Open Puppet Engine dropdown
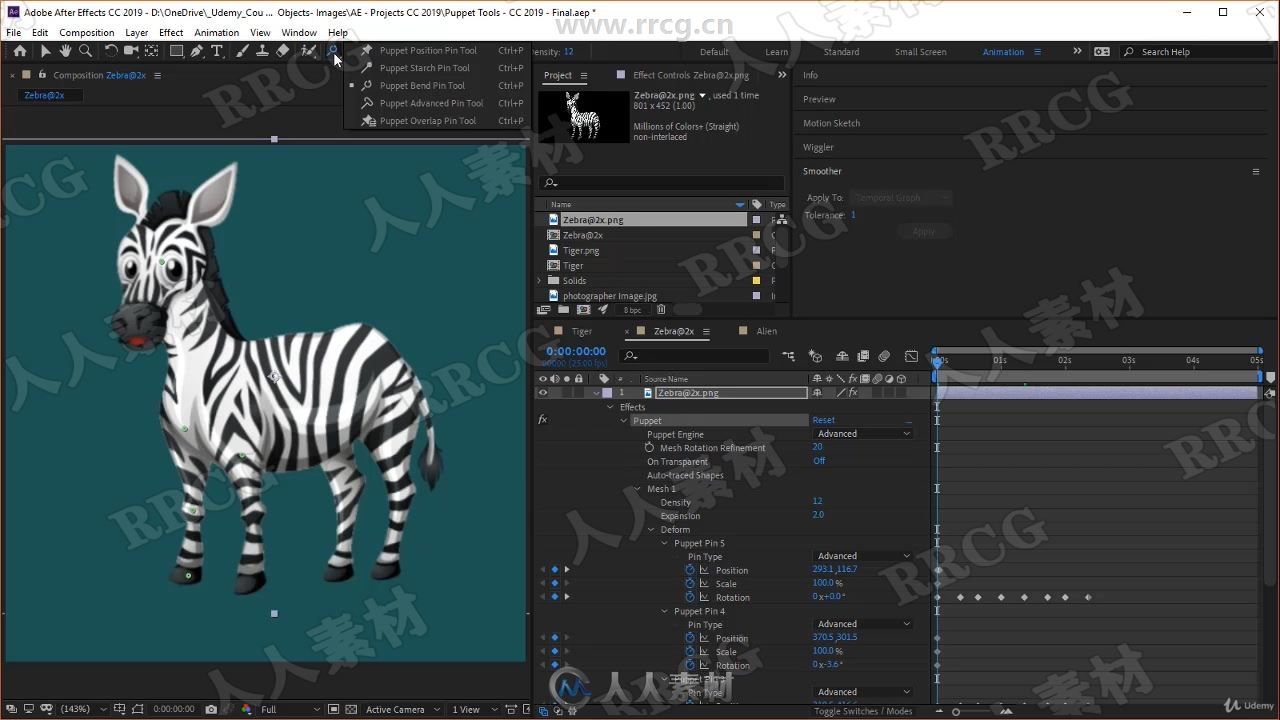Image resolution: width=1280 pixels, height=720 pixels. [863, 434]
